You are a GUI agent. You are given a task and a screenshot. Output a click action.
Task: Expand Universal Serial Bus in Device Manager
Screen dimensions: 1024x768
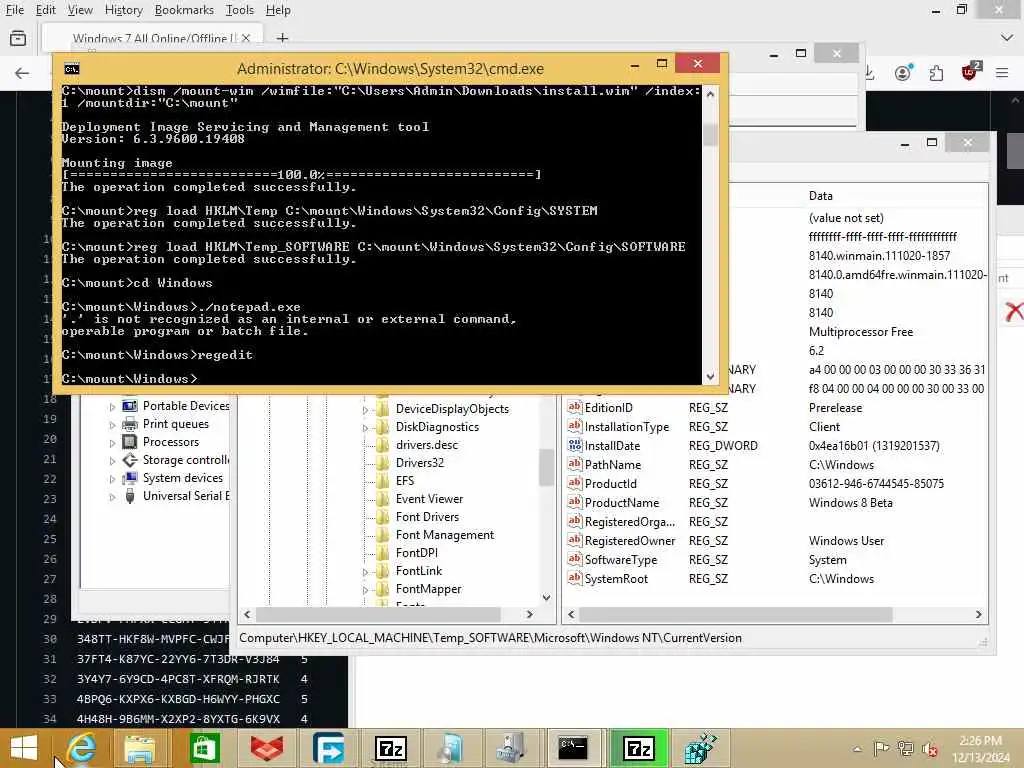(x=112, y=497)
